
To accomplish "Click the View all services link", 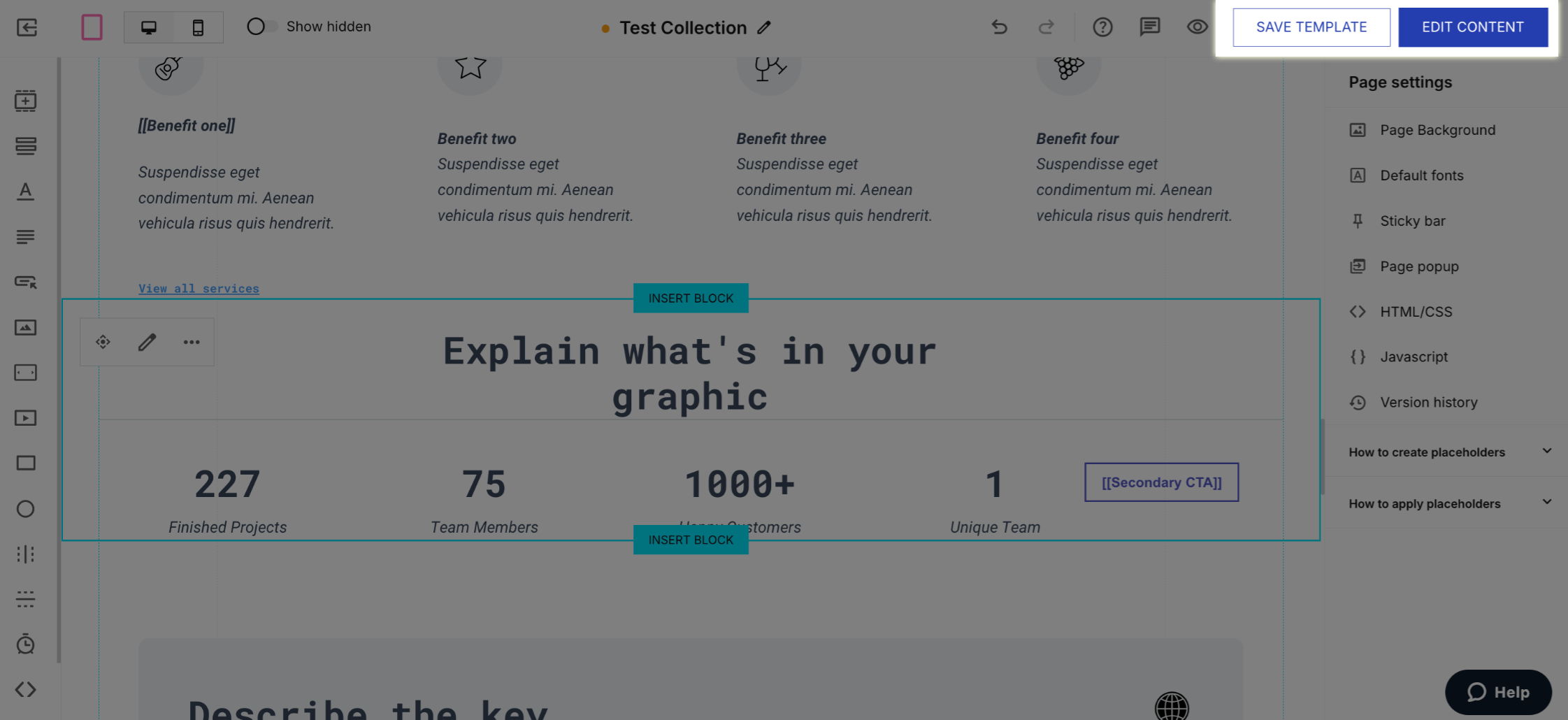I will (199, 289).
